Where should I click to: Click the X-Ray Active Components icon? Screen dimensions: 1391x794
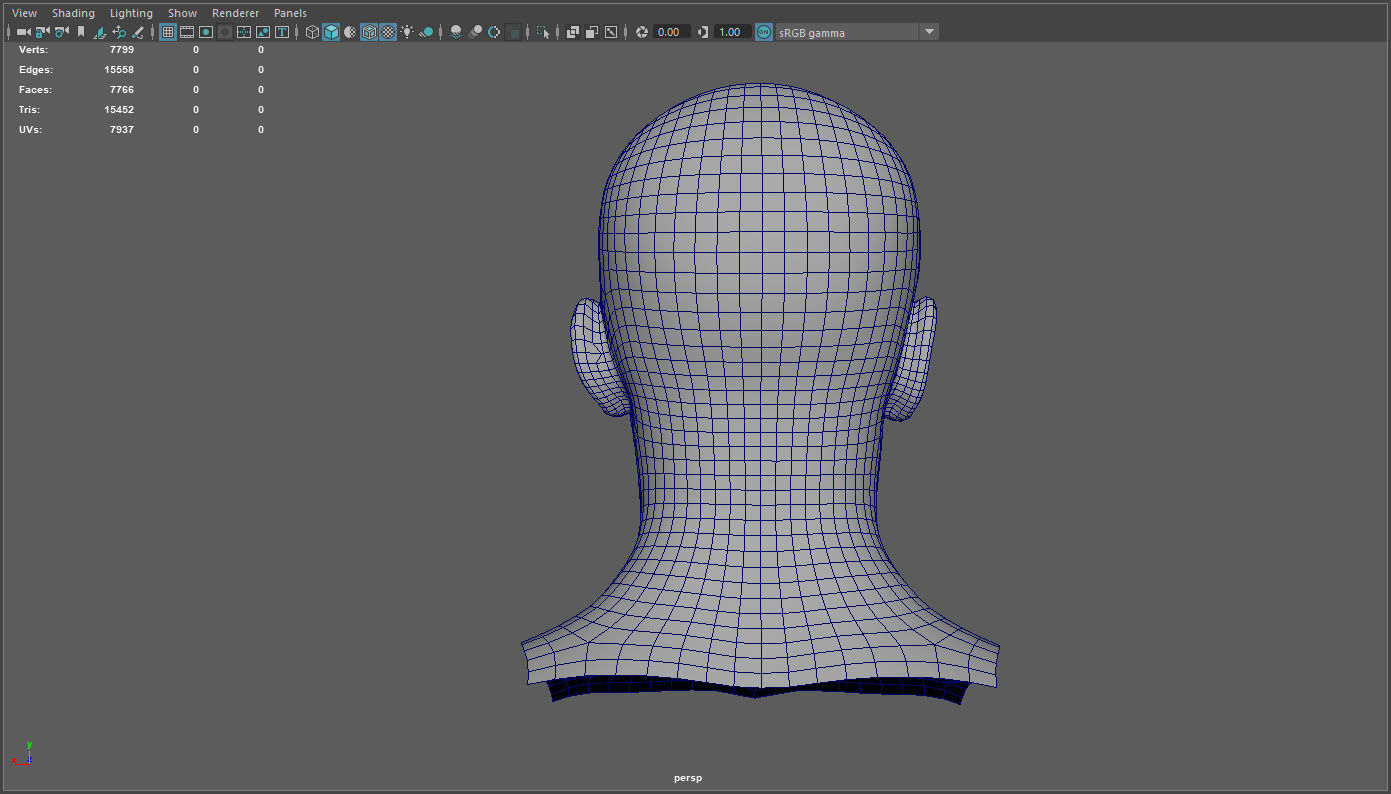pos(591,32)
